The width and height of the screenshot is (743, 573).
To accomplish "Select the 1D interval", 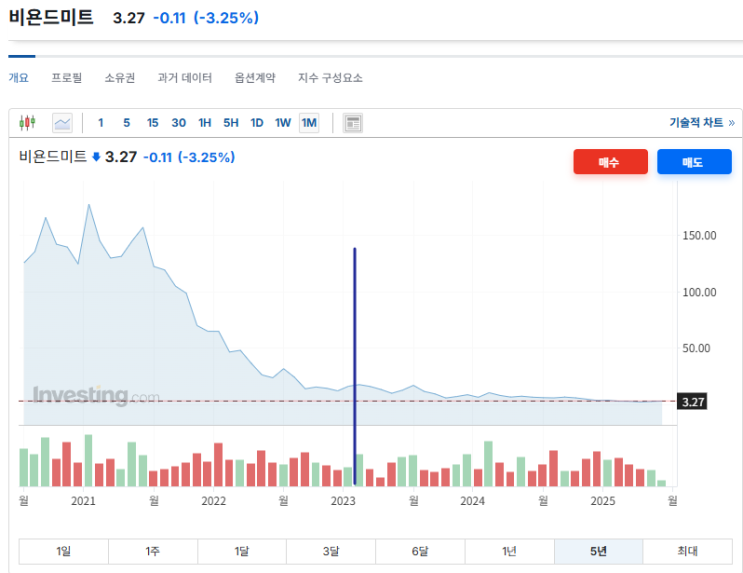I will (257, 123).
